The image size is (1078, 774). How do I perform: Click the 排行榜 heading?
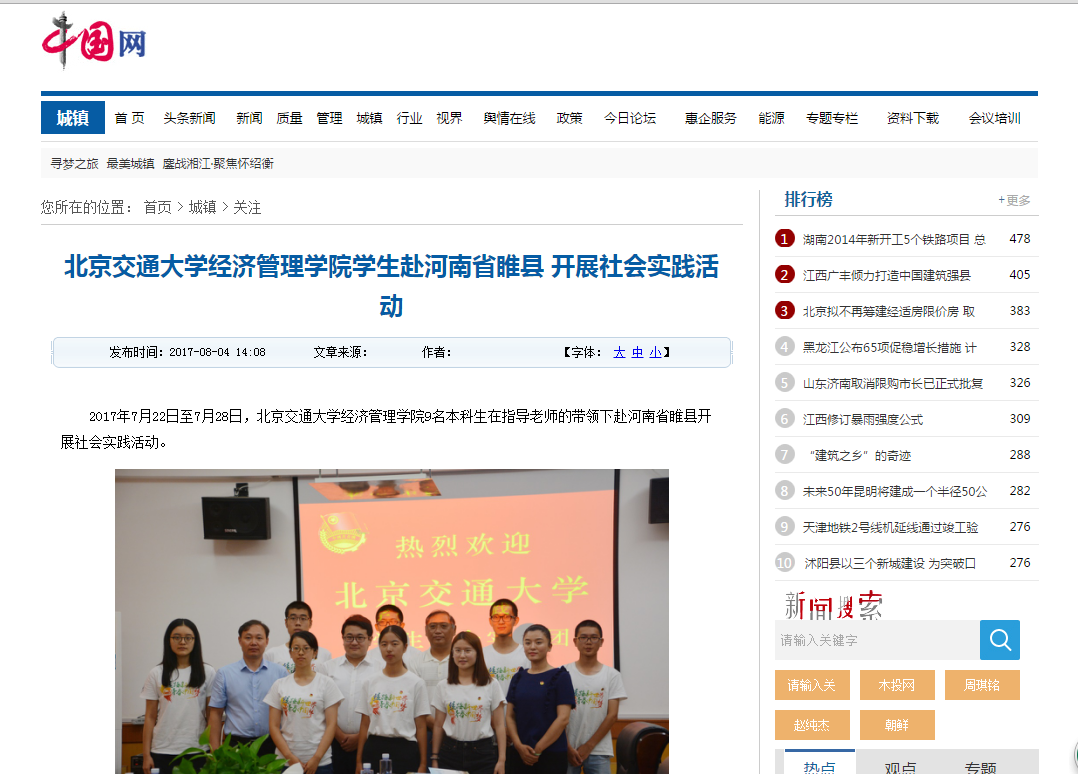tap(808, 199)
